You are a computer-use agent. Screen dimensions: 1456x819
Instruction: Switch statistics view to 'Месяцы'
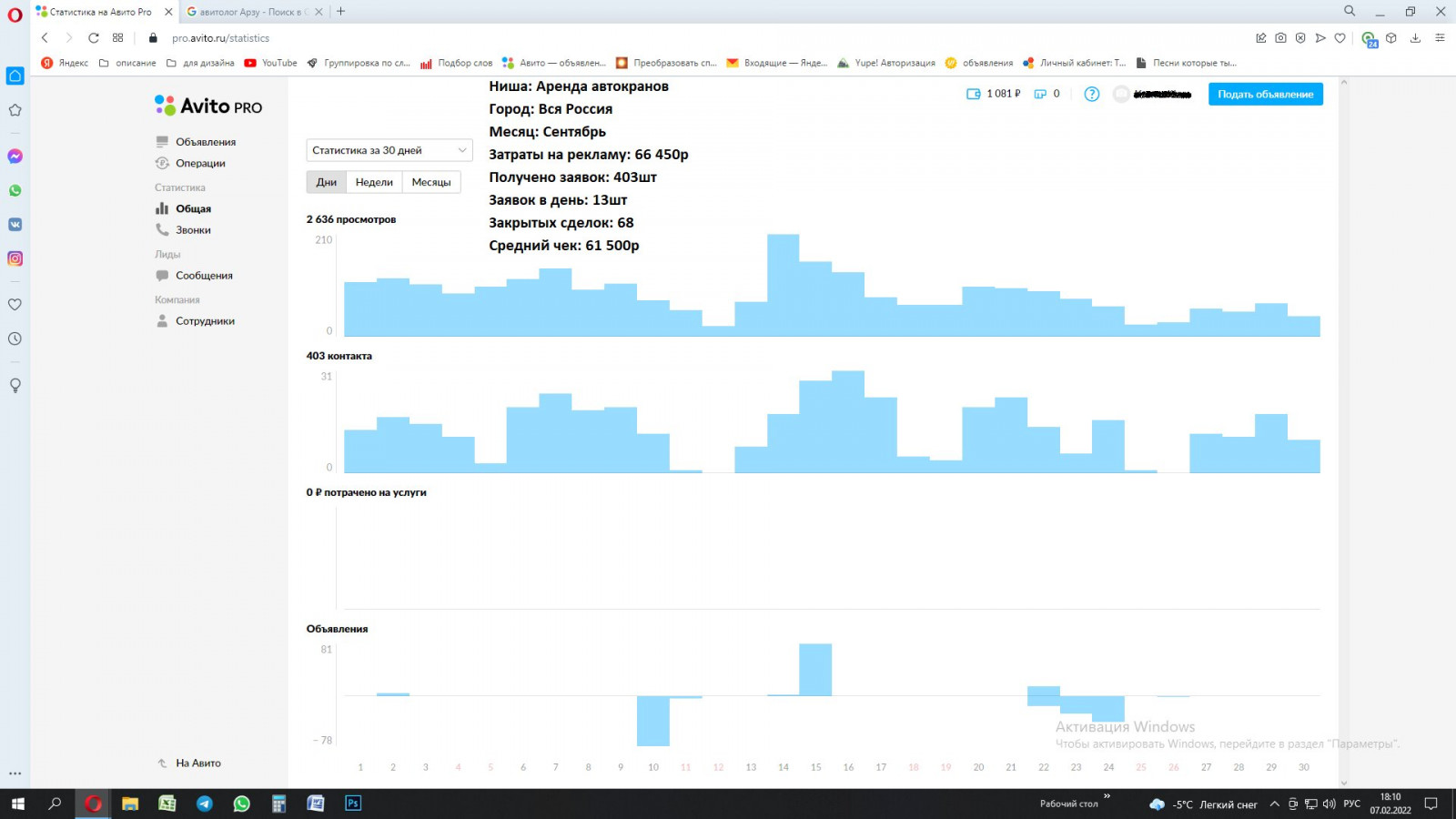pos(431,182)
